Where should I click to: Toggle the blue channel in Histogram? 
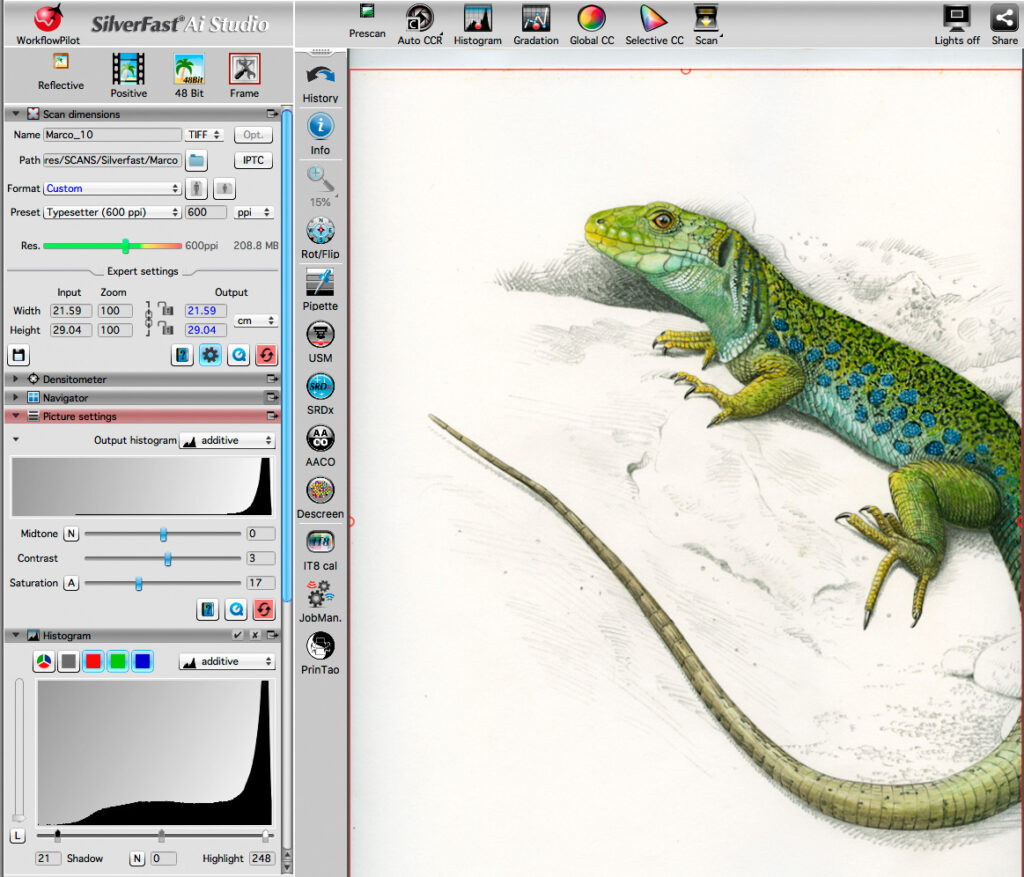point(143,661)
